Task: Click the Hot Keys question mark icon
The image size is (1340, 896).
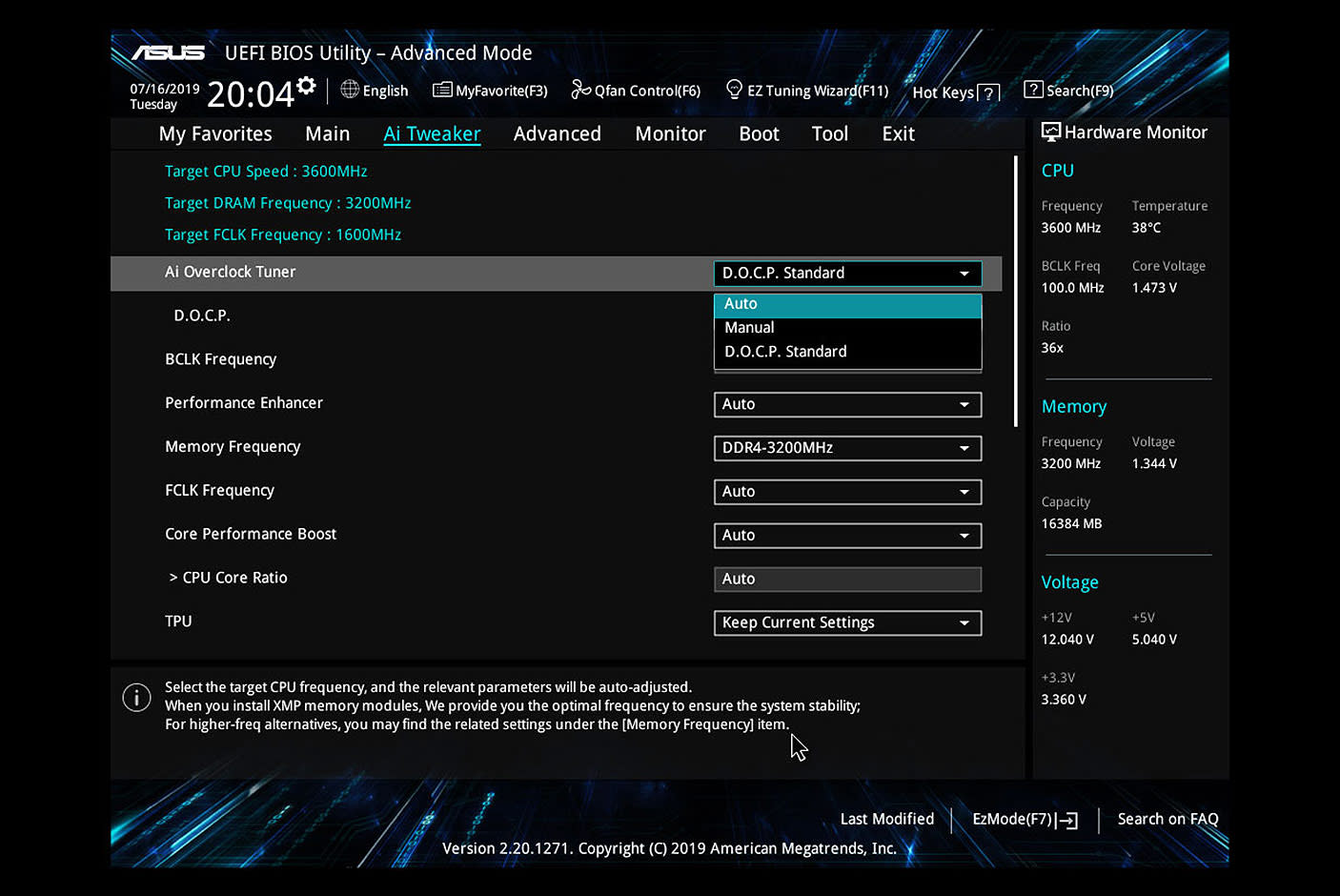Action: 989,92
